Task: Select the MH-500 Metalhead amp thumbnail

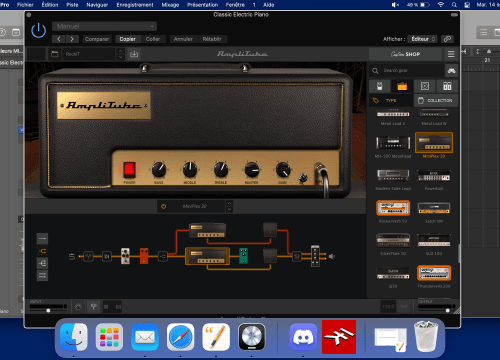Action: (x=393, y=143)
